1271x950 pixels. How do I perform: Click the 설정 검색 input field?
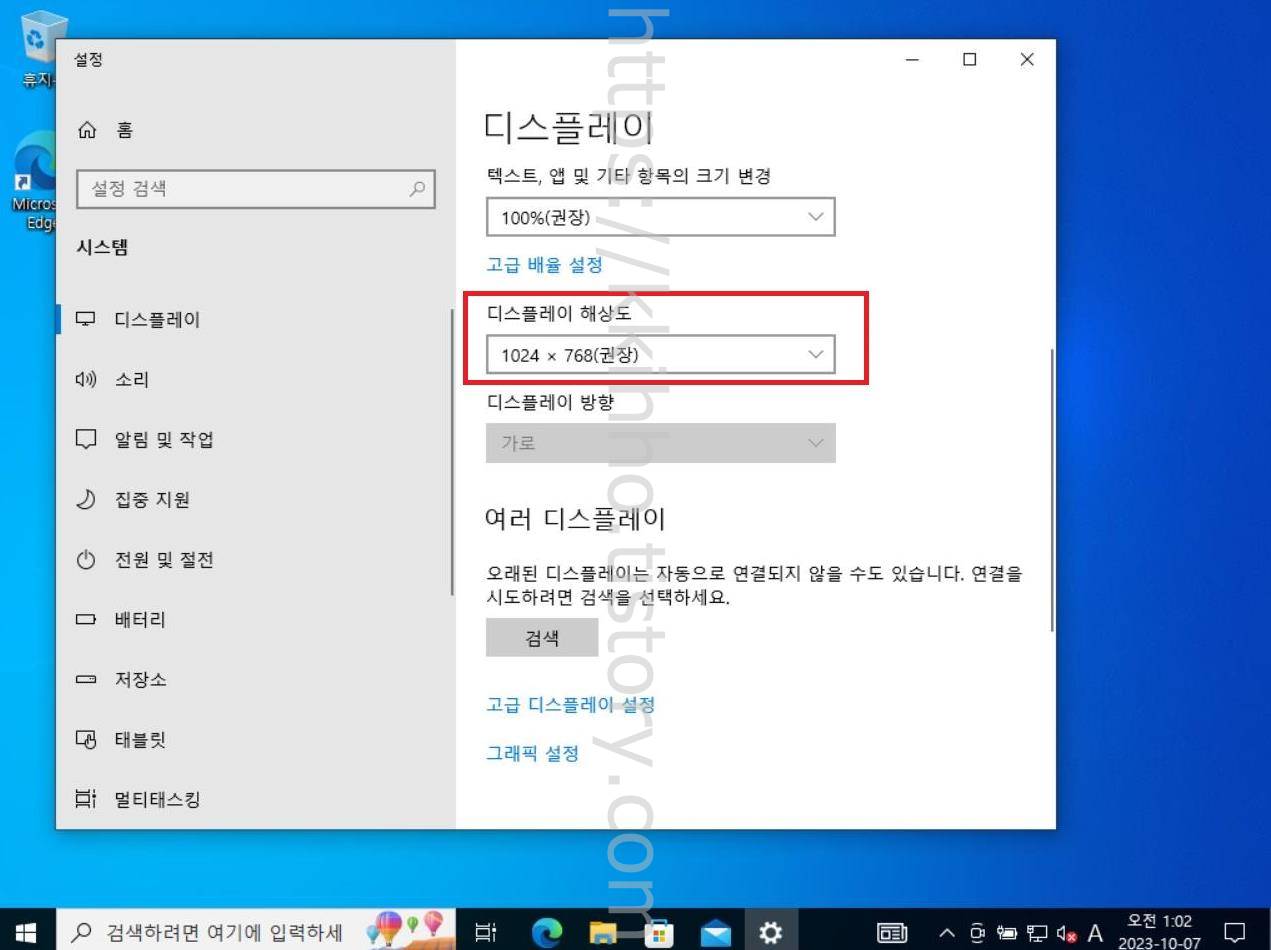click(256, 189)
